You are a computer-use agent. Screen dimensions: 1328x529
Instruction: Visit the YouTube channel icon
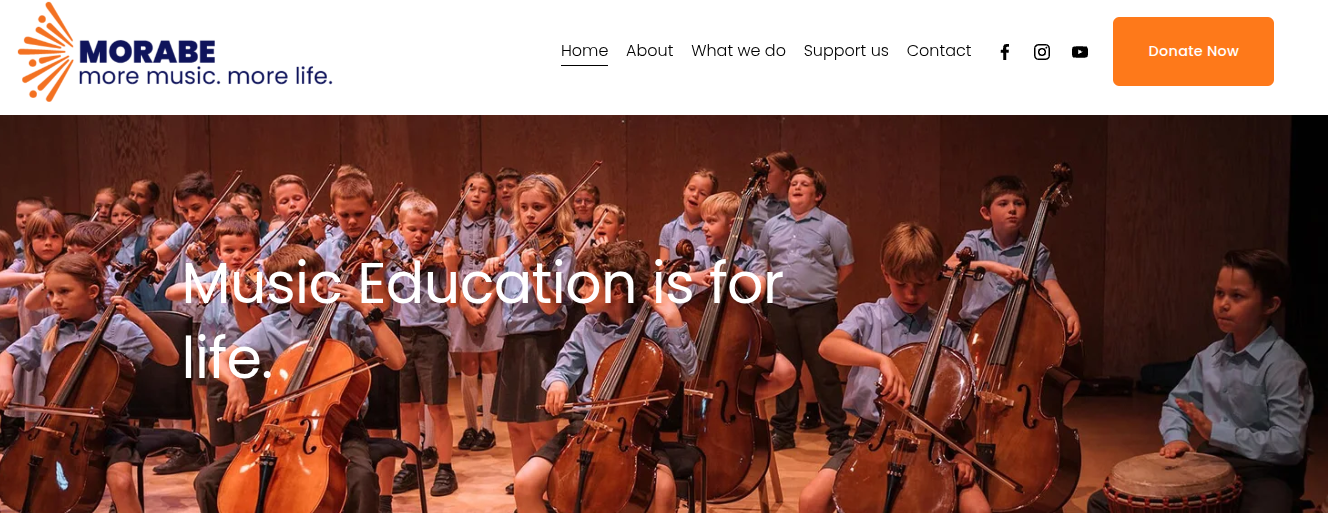[x=1080, y=52]
